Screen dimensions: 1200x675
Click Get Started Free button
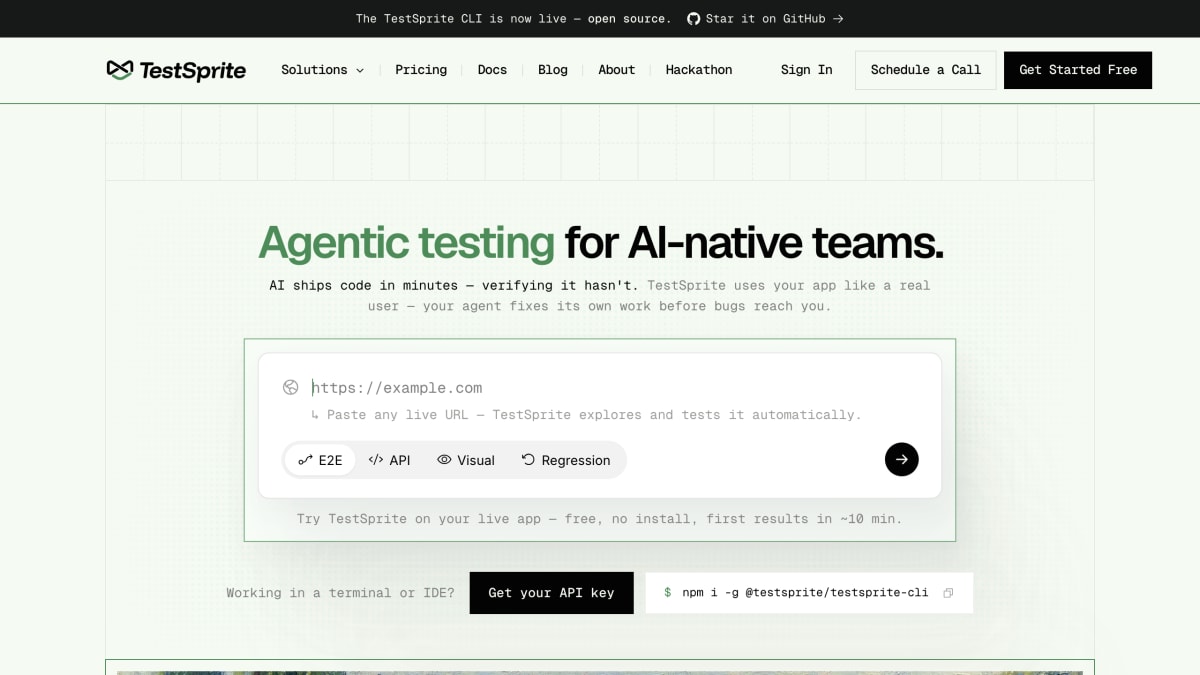1078,70
